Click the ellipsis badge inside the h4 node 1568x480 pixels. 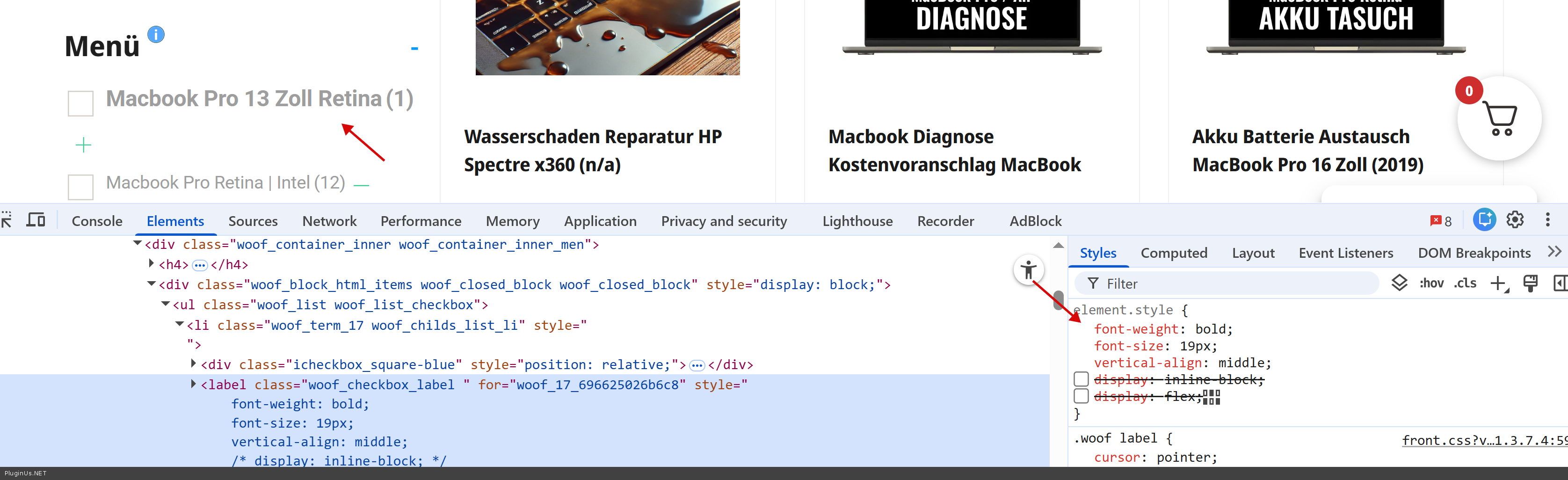(x=200, y=265)
